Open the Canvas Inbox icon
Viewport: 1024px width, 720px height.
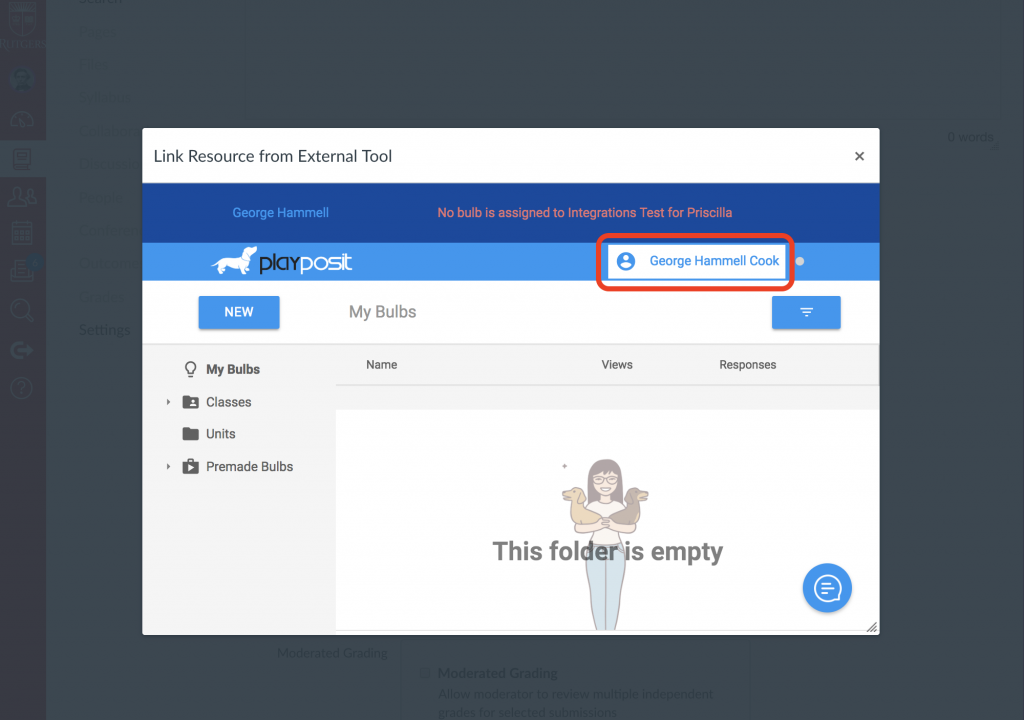pyautogui.click(x=22, y=271)
